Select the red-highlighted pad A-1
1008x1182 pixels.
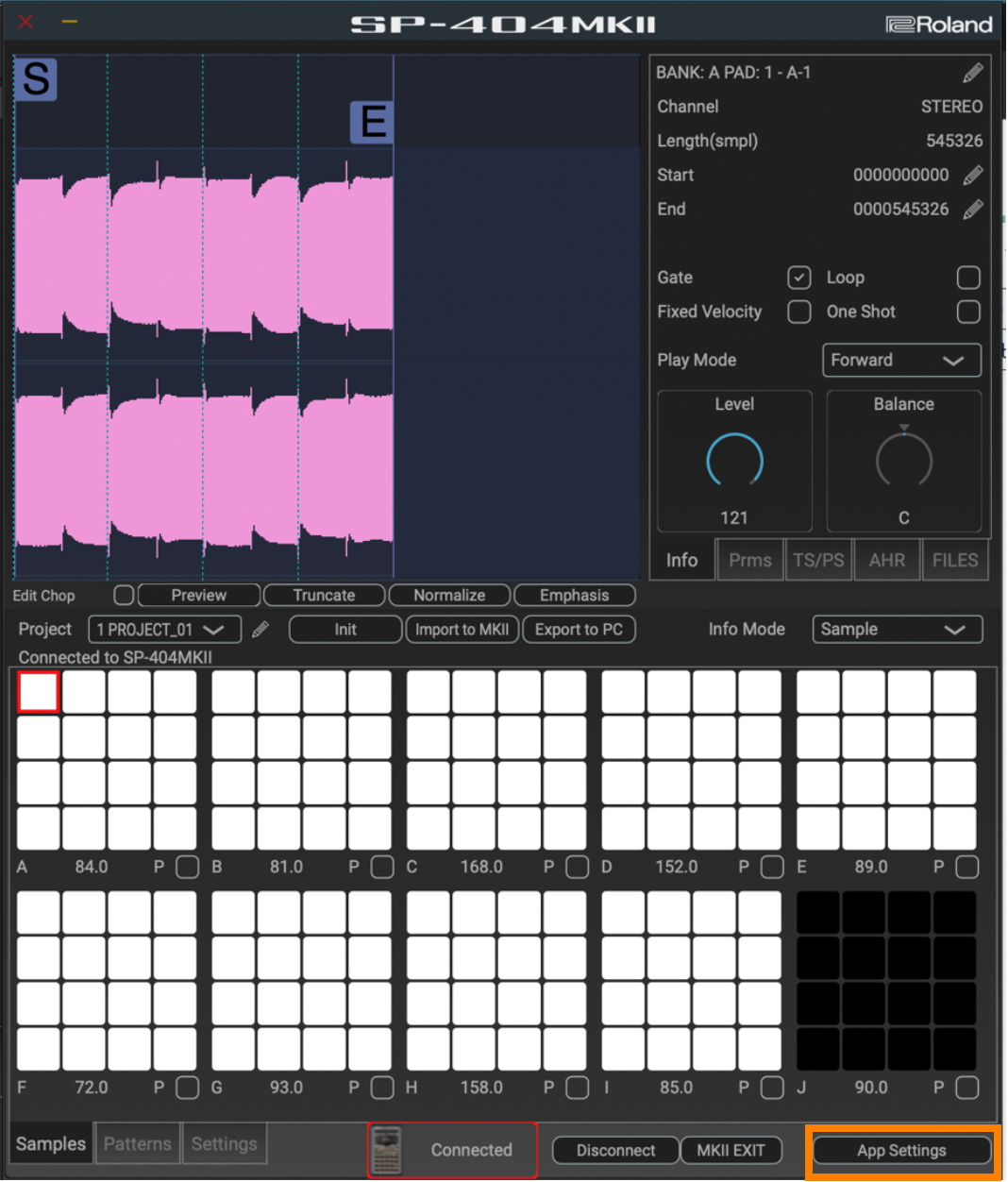(x=39, y=692)
